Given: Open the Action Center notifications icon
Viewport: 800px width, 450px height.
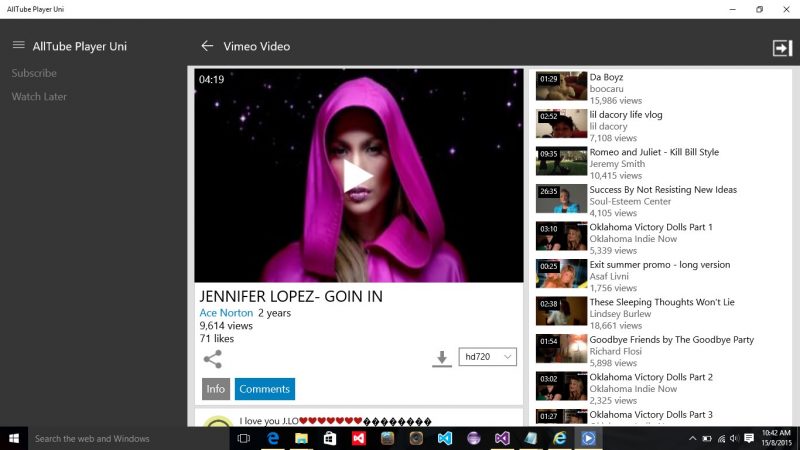Looking at the screenshot, I should (x=749, y=438).
